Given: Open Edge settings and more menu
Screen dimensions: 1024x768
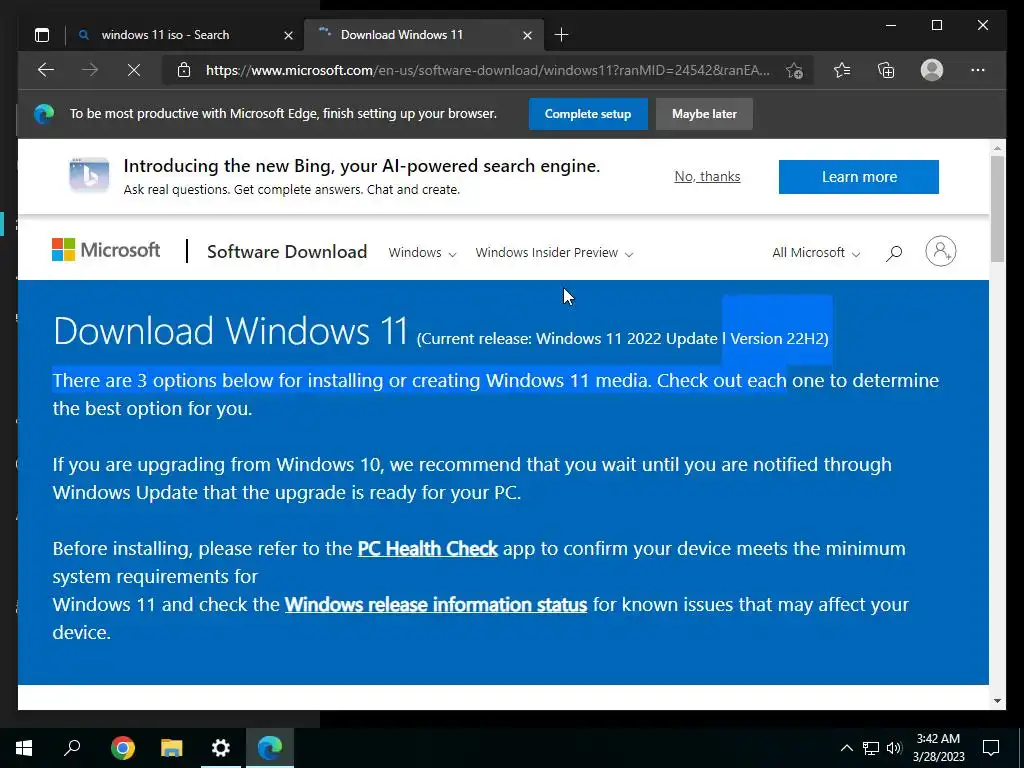Looking at the screenshot, I should pos(978,70).
